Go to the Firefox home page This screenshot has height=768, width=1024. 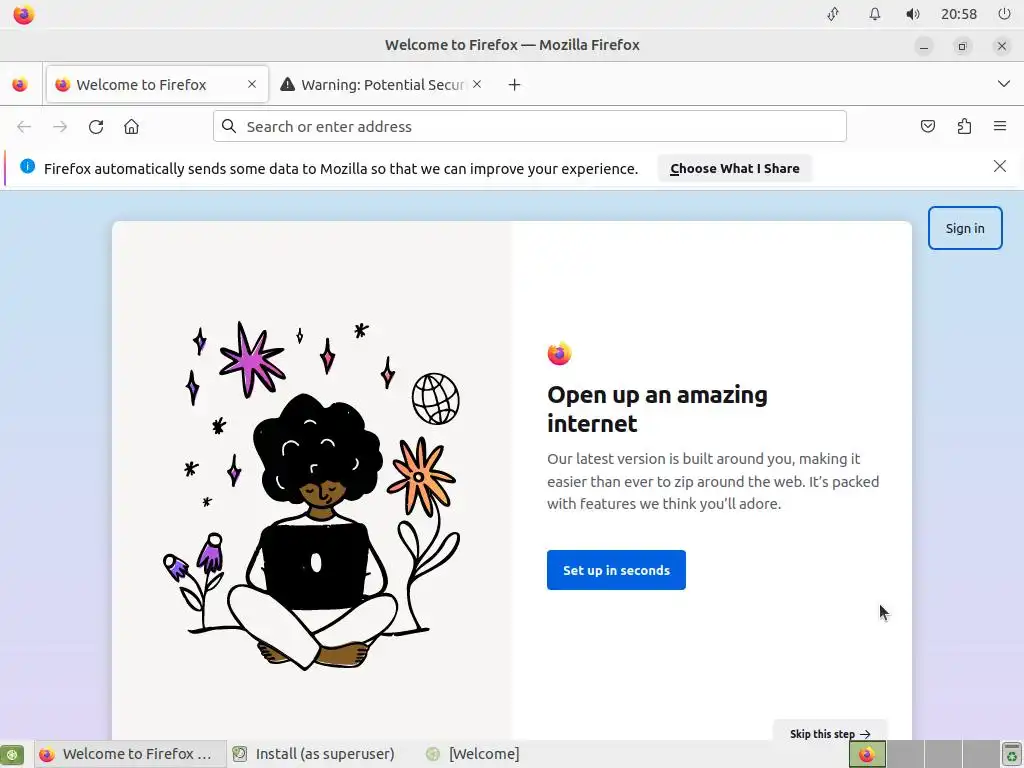tap(131, 127)
